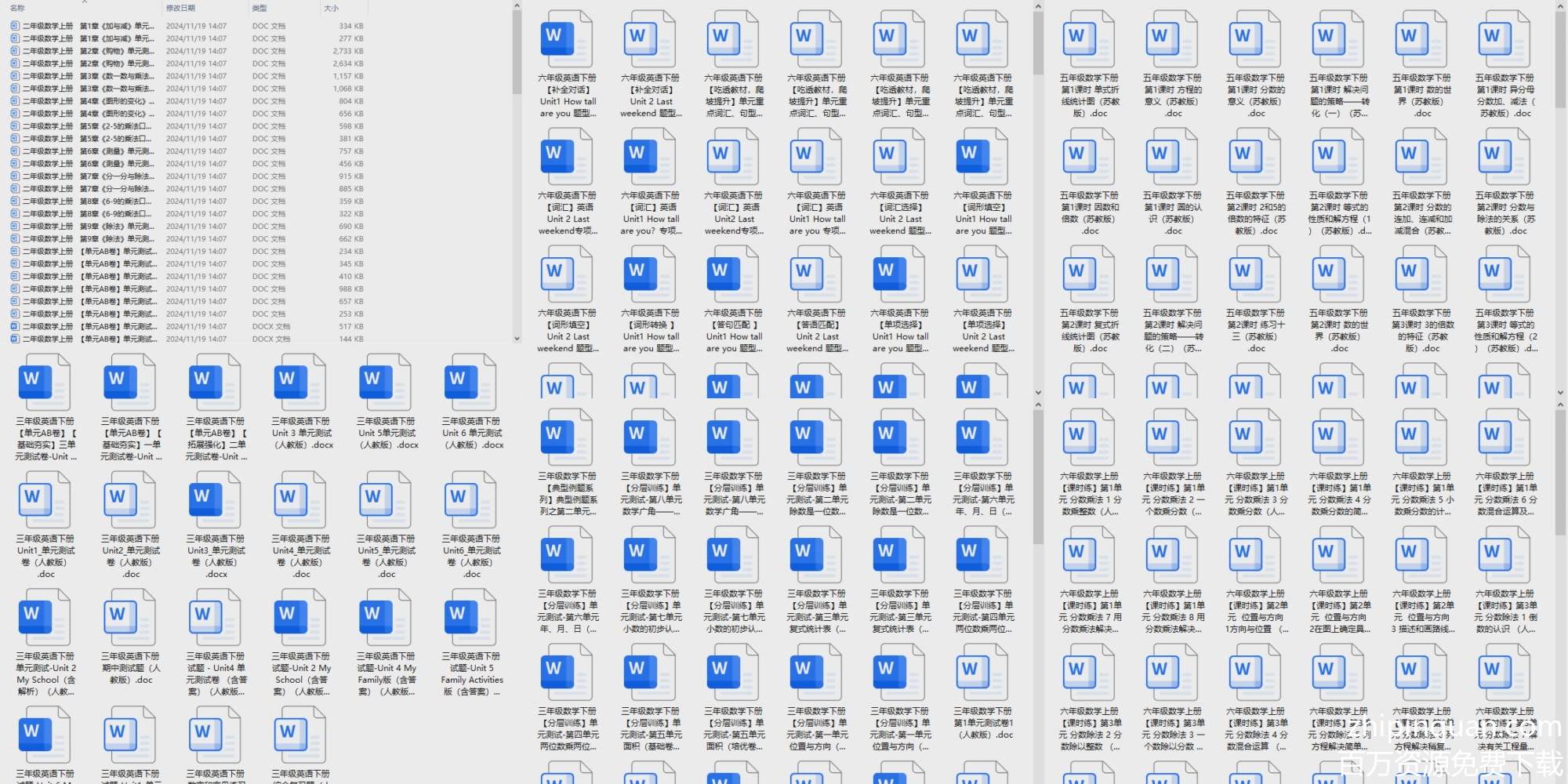Click scrollbar thumb of 三年级数学下册 panel

pyautogui.click(x=1038, y=478)
